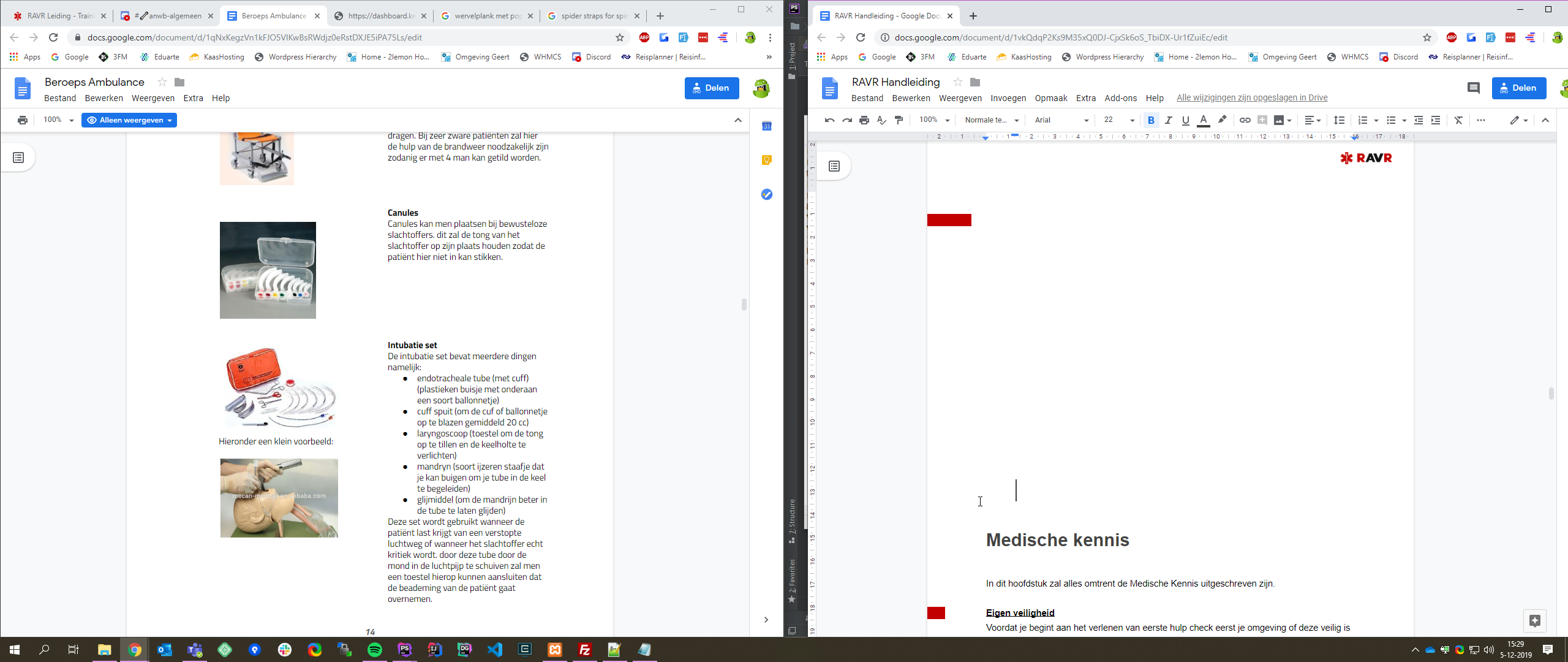Screen dimensions: 1568x662
Task: Open comment history icon next to Delen
Action: pos(1473,88)
